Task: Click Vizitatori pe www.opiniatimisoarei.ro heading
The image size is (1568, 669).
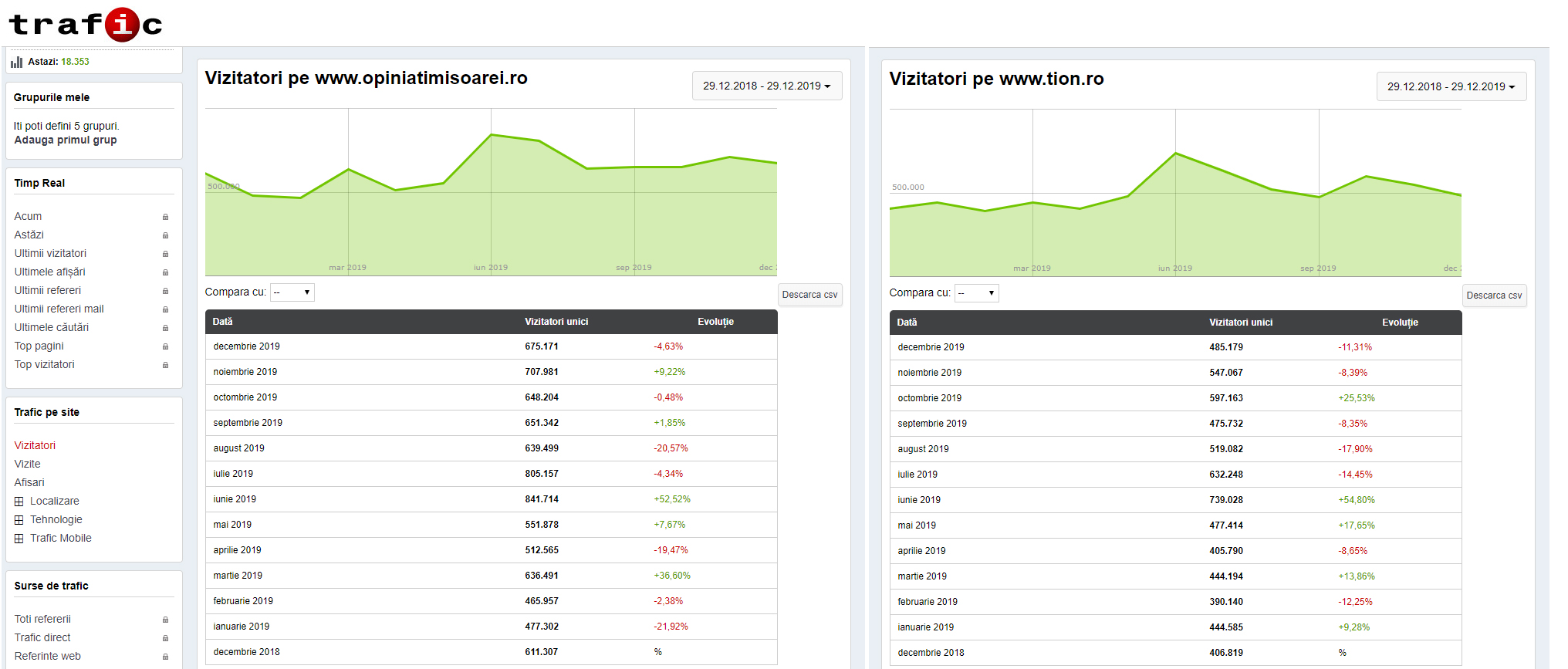Action: click(x=366, y=78)
